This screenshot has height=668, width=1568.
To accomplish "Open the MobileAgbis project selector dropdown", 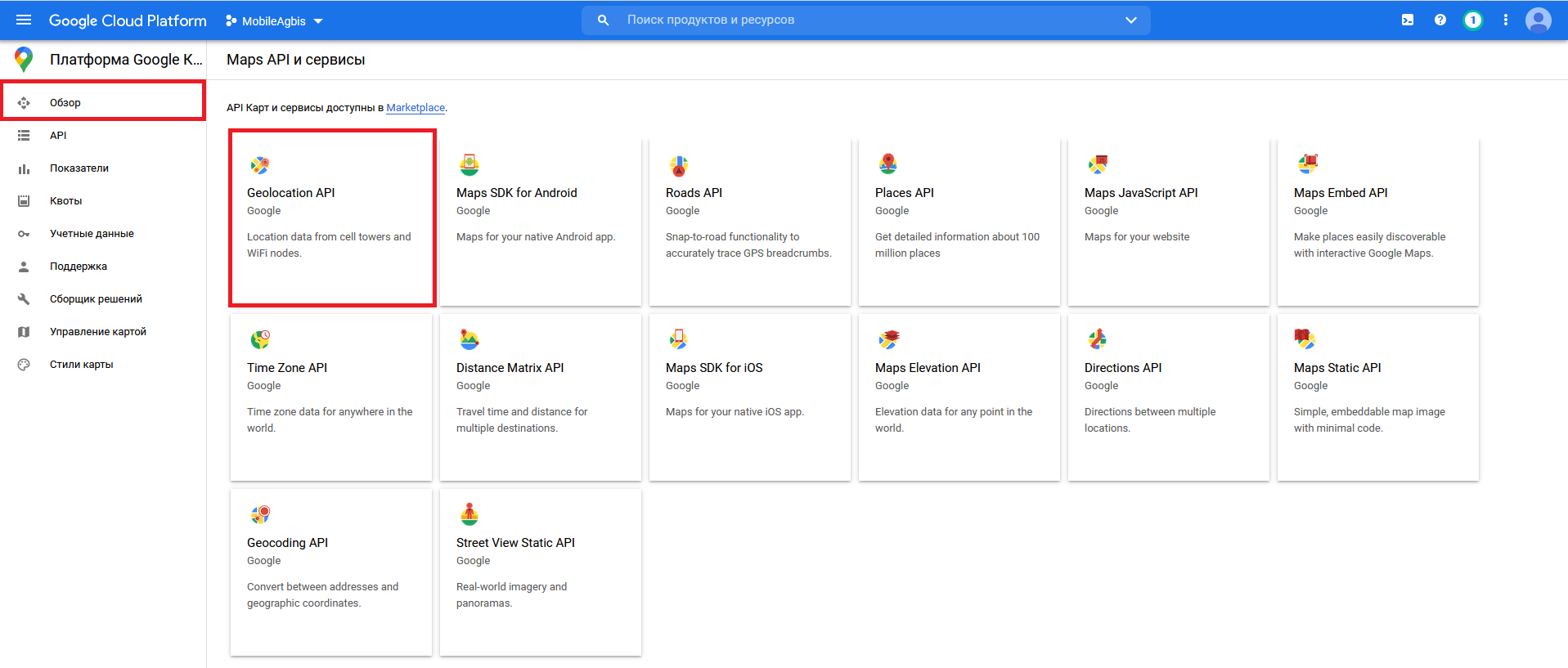I will 275,21.
